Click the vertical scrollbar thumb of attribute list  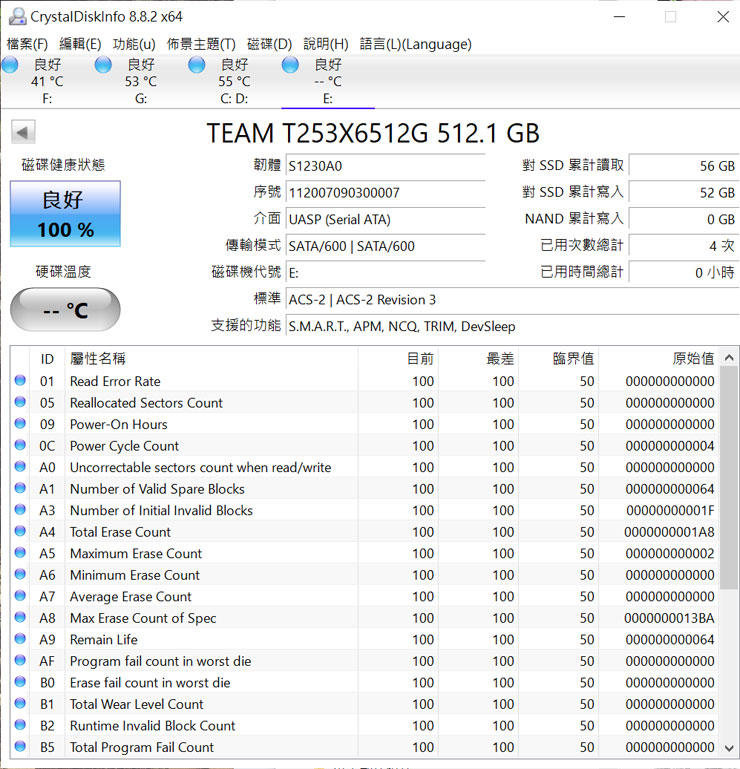coord(729,478)
